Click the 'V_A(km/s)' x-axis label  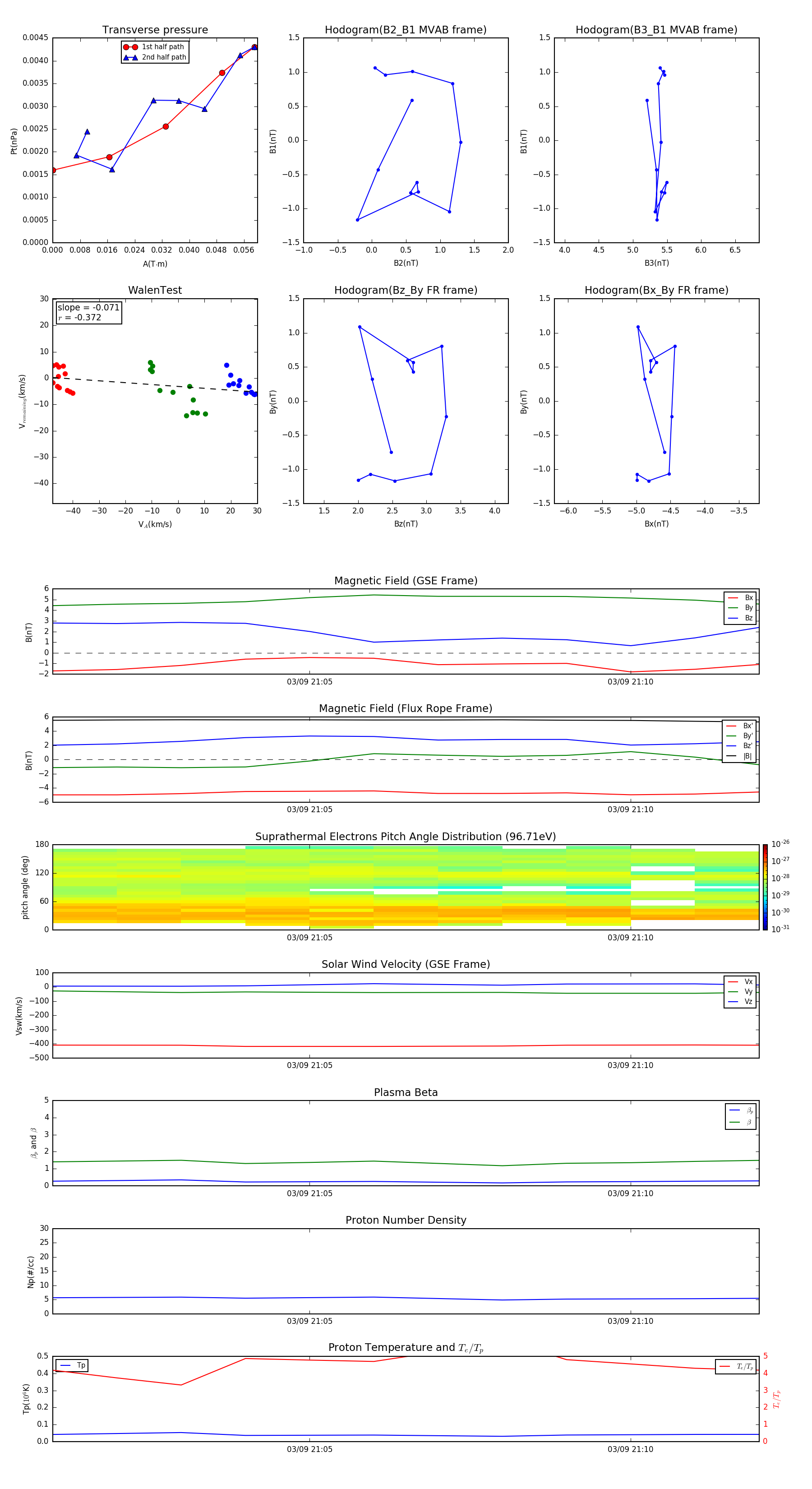click(x=155, y=524)
